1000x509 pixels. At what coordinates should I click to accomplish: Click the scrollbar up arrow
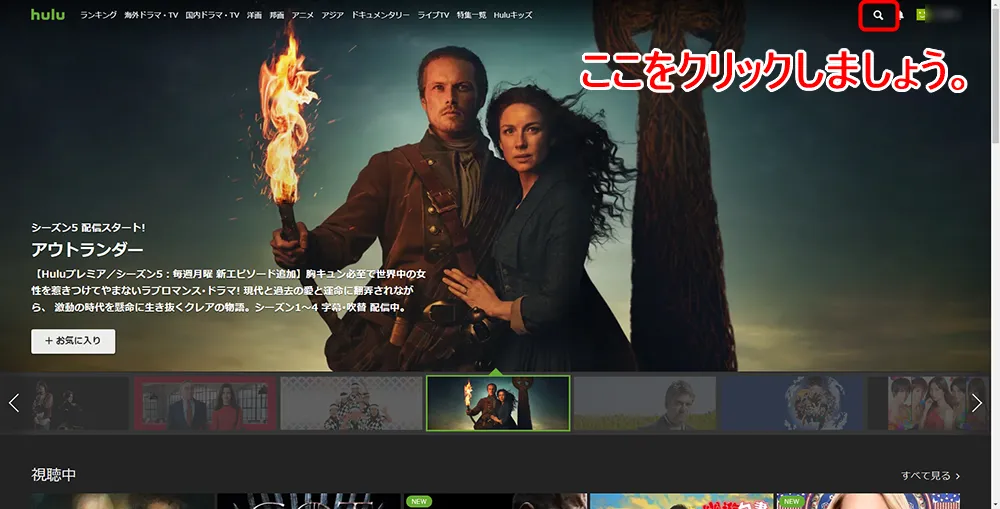coord(995,4)
